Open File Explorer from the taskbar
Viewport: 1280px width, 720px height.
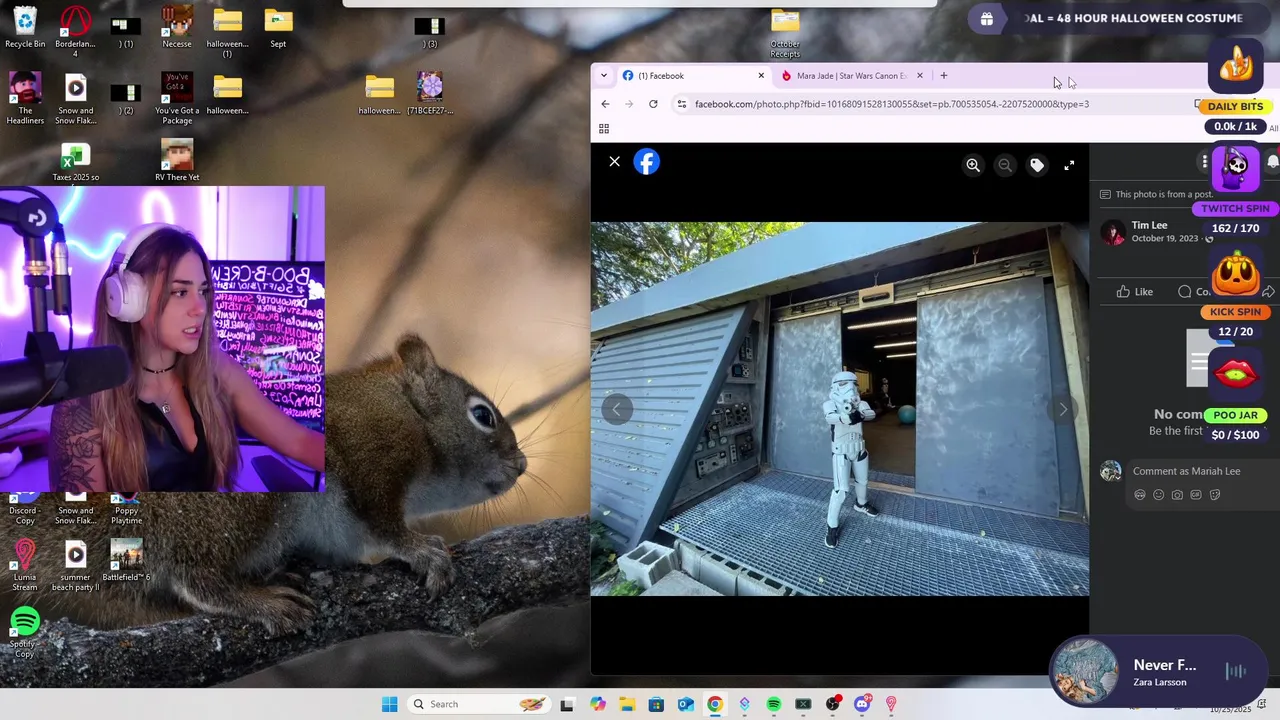point(627,704)
